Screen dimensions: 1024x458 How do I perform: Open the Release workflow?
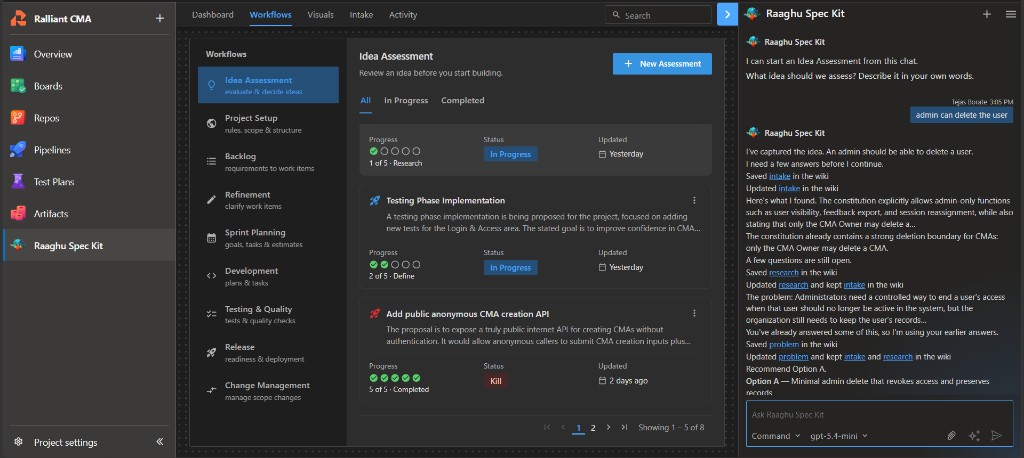(268, 352)
